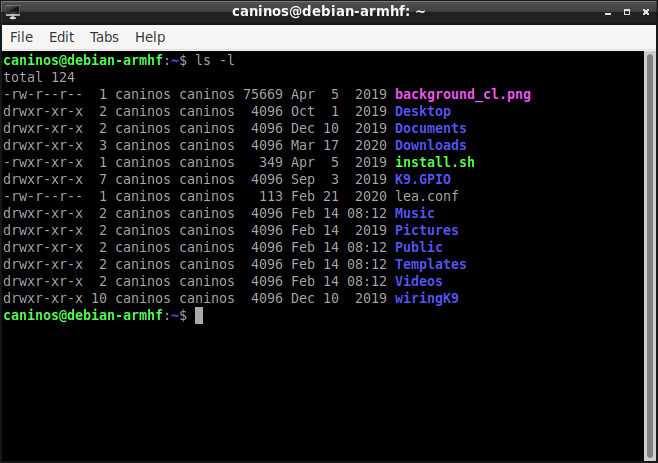Viewport: 658px width, 463px height.
Task: Click the Documents directory name
Action: coord(431,128)
